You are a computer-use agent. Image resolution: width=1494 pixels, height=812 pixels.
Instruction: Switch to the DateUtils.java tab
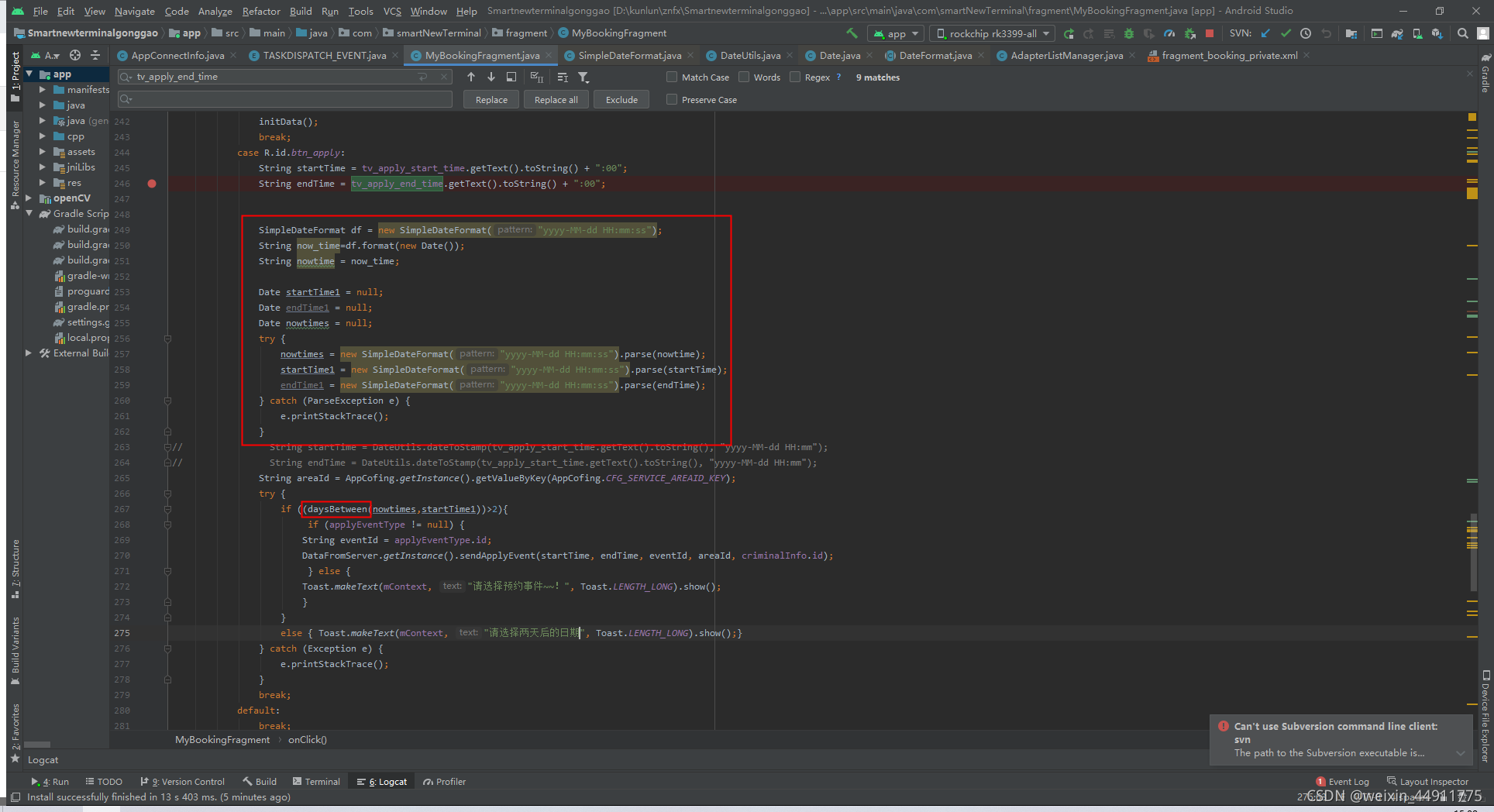point(750,55)
